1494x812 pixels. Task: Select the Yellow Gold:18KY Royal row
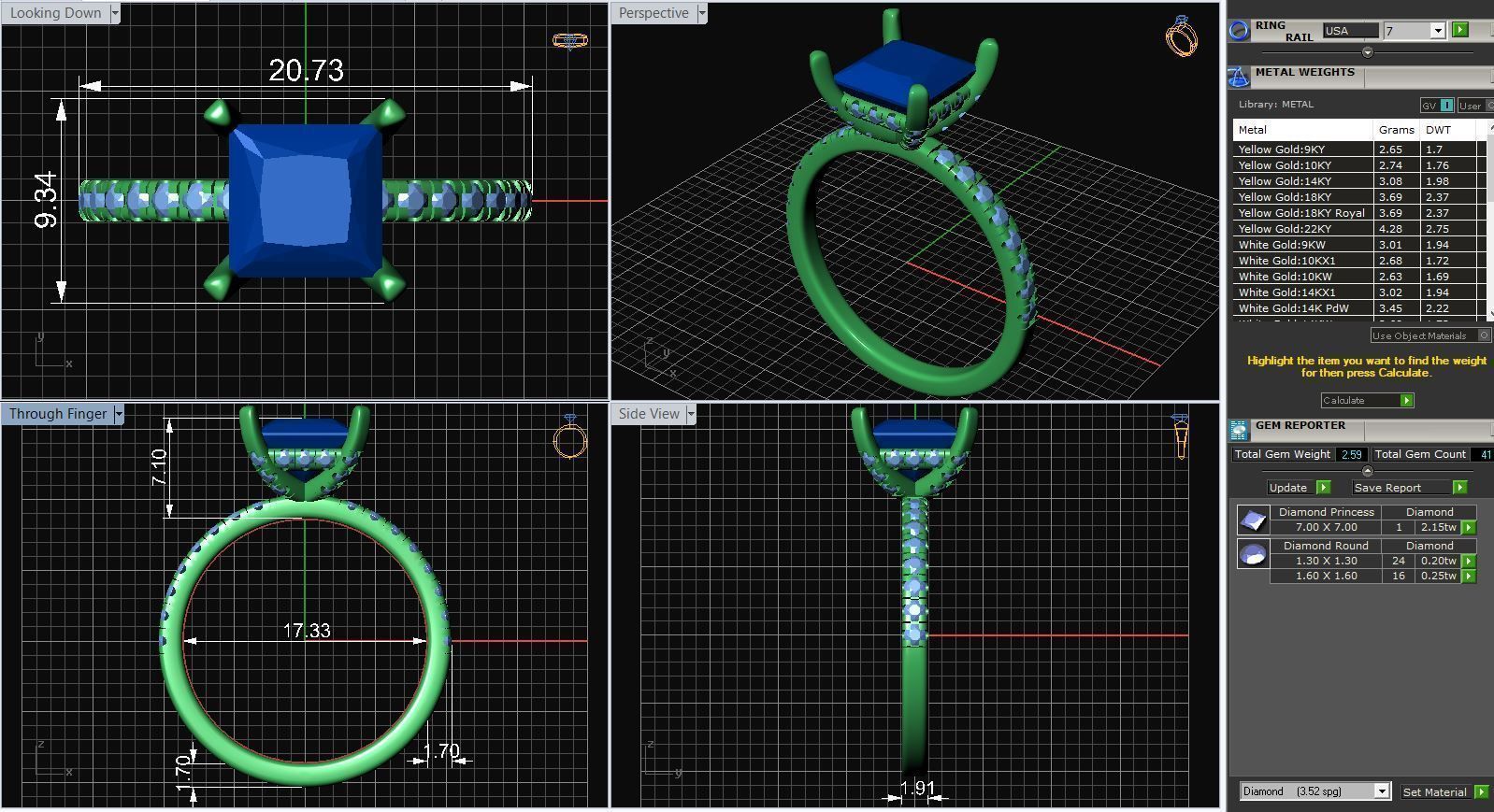pos(1359,213)
